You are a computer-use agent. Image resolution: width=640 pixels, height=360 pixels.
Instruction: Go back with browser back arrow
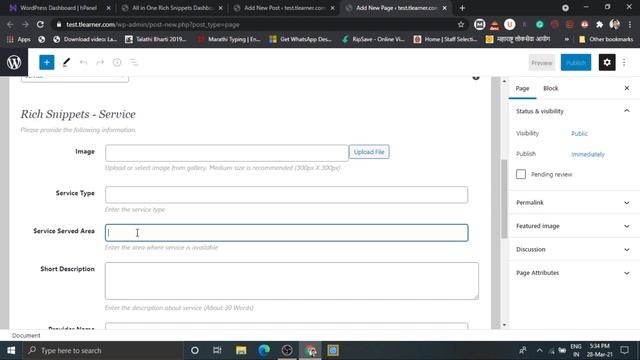pos(10,24)
